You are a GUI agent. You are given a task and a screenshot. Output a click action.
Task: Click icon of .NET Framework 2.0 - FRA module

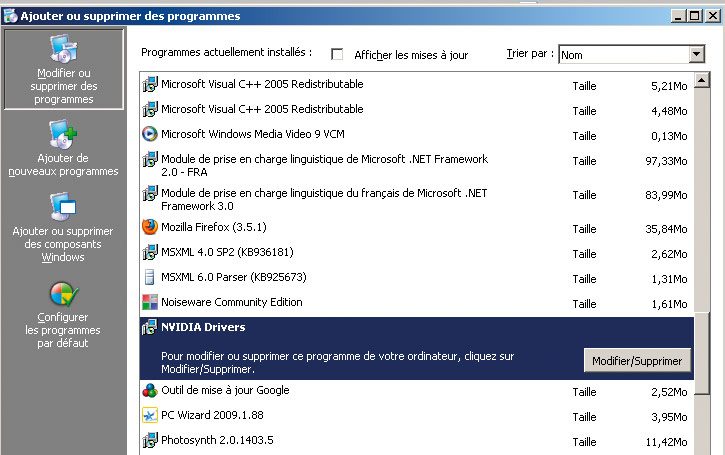(150, 159)
